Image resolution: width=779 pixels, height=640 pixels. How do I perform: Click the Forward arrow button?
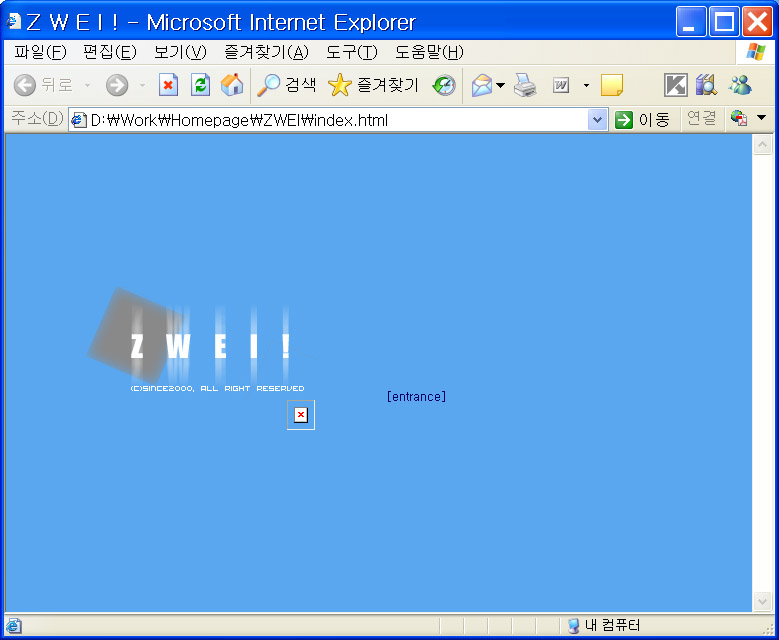coord(117,85)
